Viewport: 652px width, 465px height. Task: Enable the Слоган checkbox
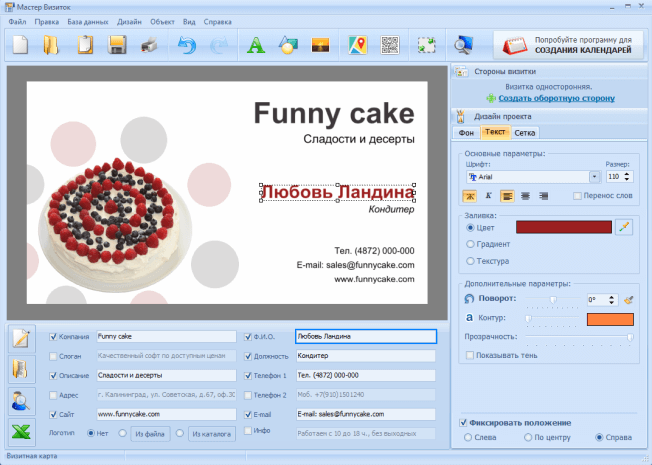pyautogui.click(x=53, y=356)
